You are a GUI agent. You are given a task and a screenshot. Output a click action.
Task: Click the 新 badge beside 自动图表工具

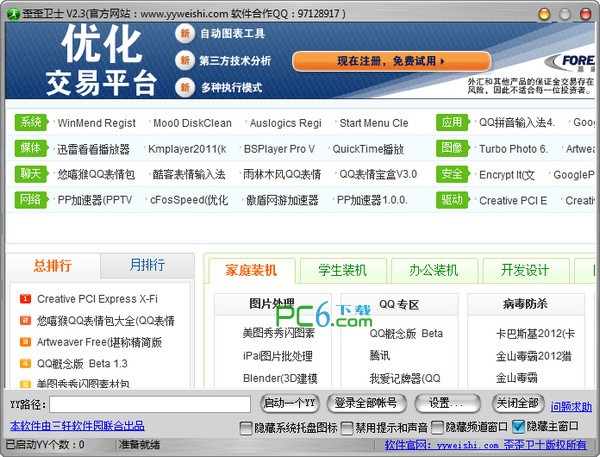185,33
